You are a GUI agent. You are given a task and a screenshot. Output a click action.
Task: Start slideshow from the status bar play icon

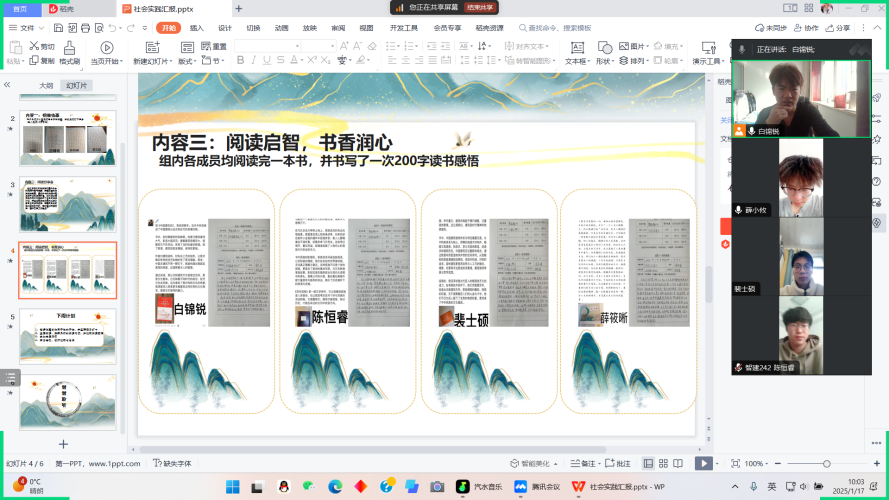click(704, 464)
